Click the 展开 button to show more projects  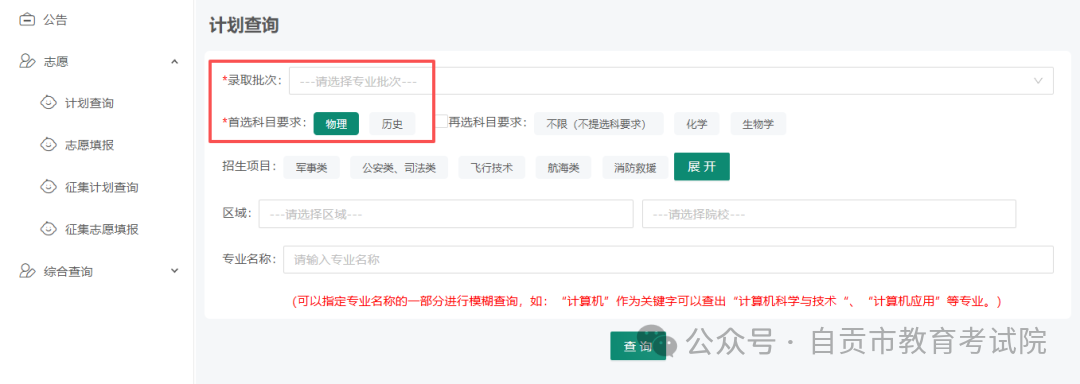[702, 167]
